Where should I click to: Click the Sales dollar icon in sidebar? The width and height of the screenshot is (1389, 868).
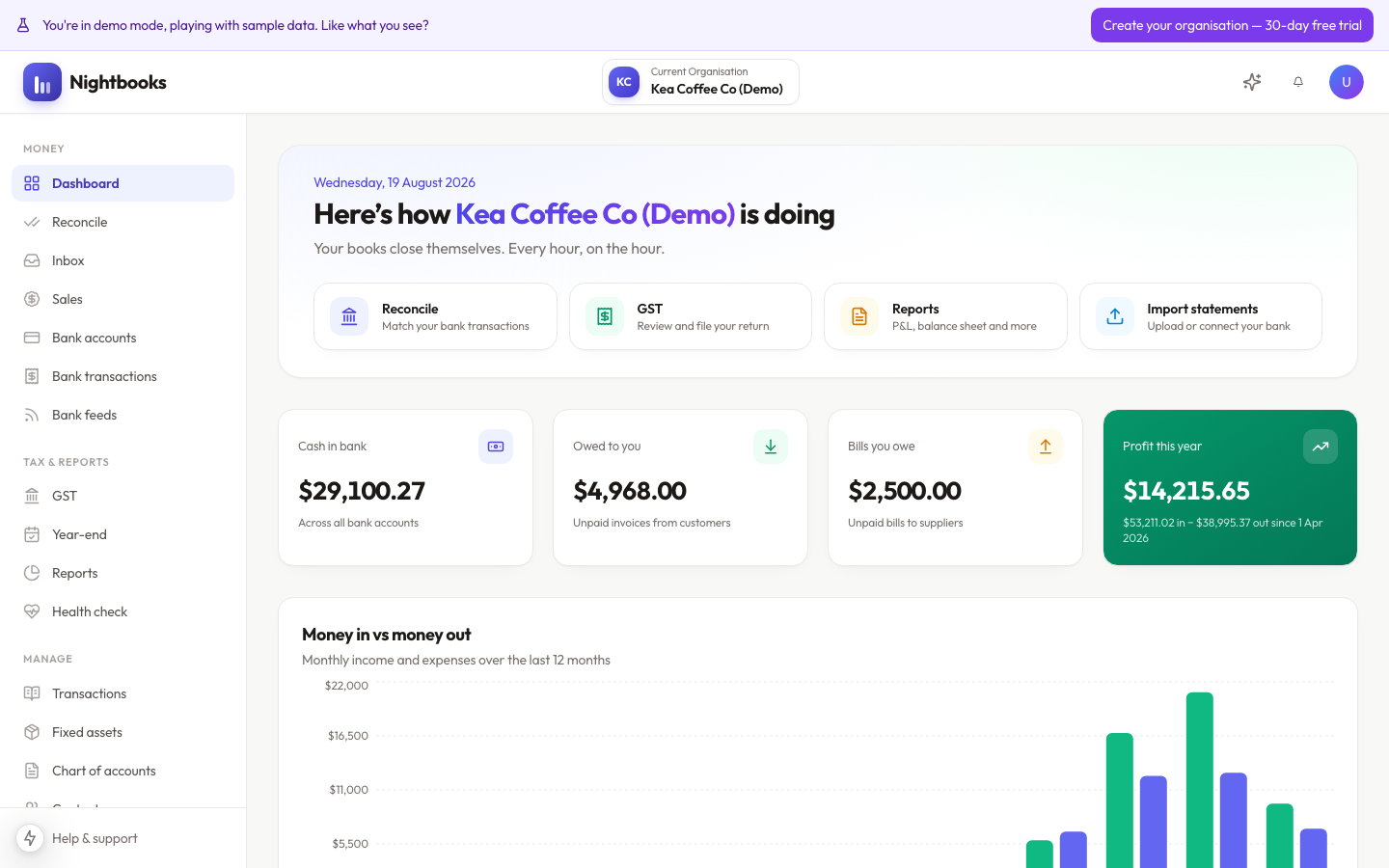32,299
